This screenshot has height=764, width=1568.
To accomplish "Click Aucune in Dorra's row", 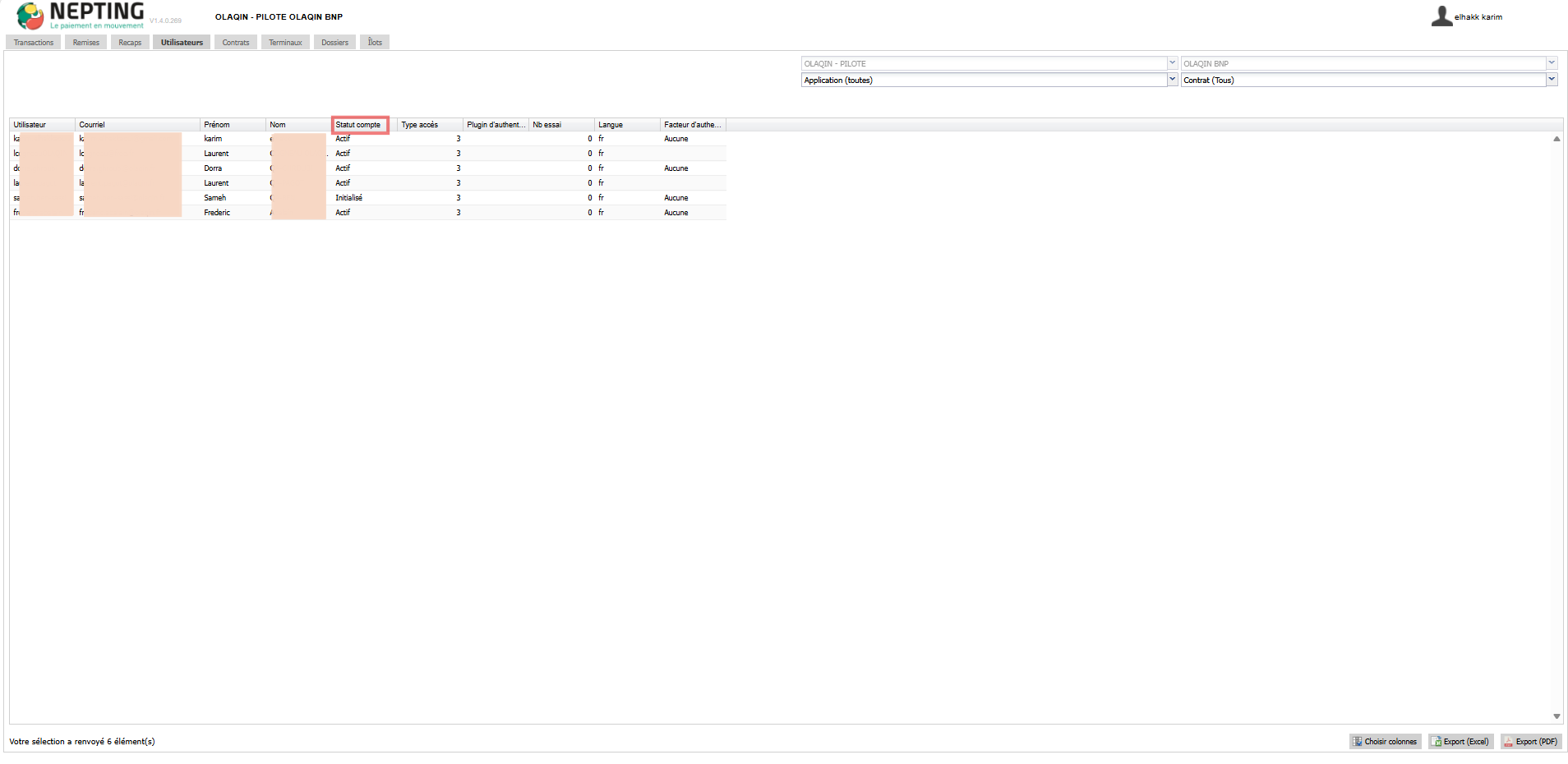I will 676,168.
